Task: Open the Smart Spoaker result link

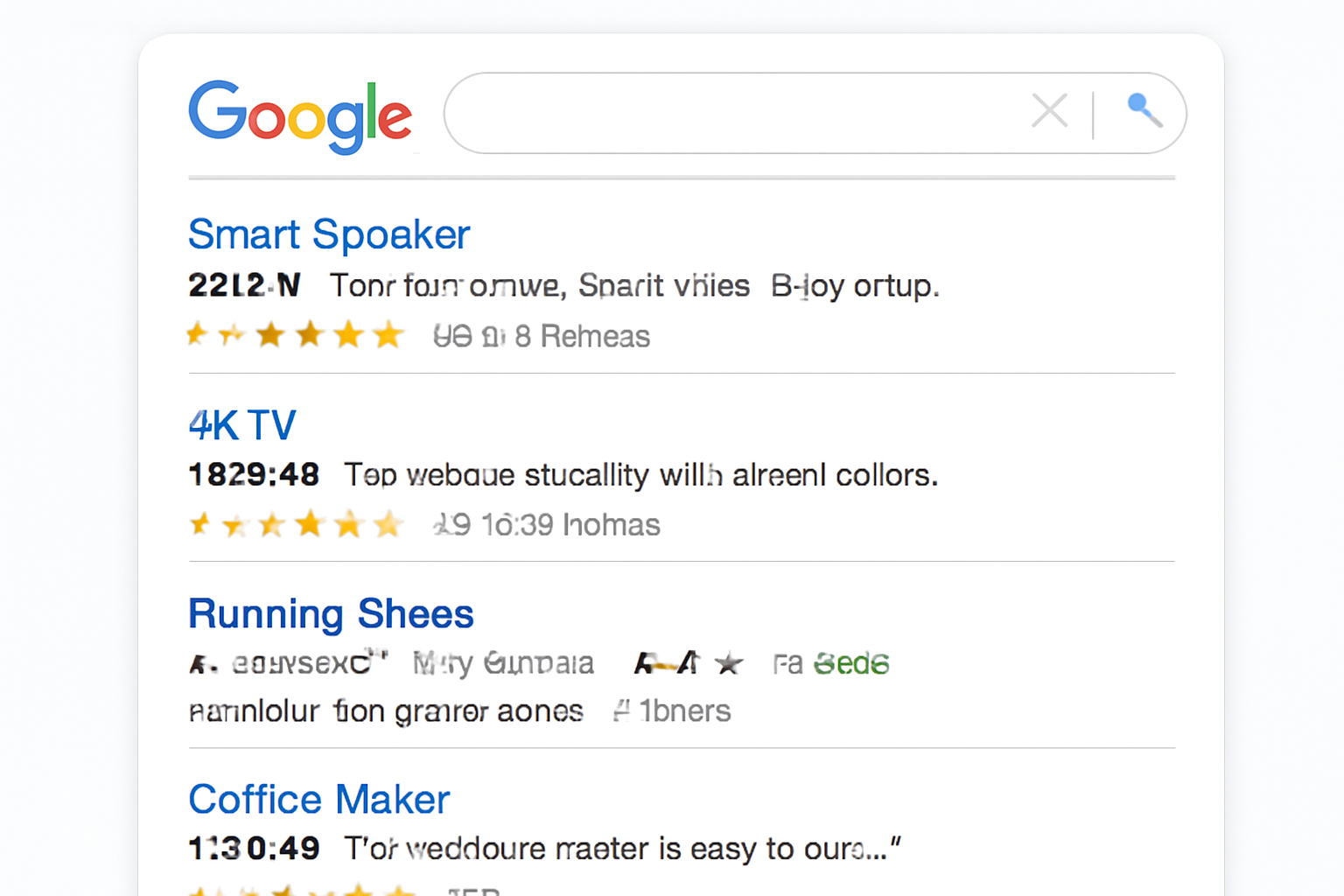Action: (329, 234)
